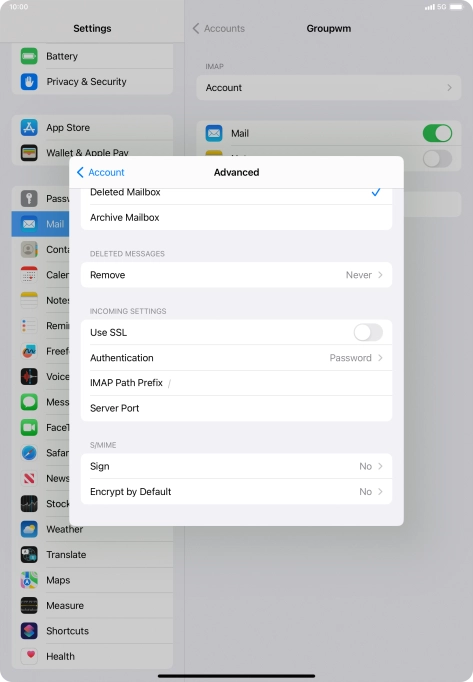Choose the Shortcuts icon in the sidebar

click(x=29, y=631)
